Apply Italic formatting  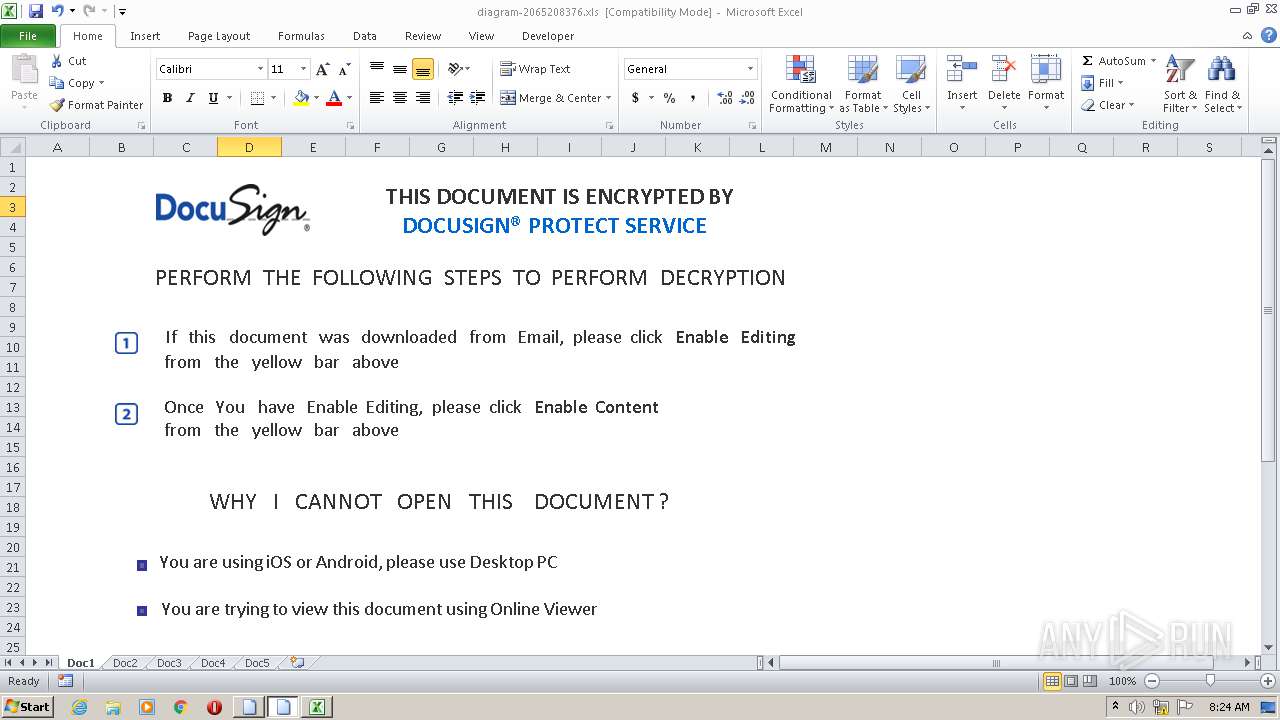pos(190,98)
